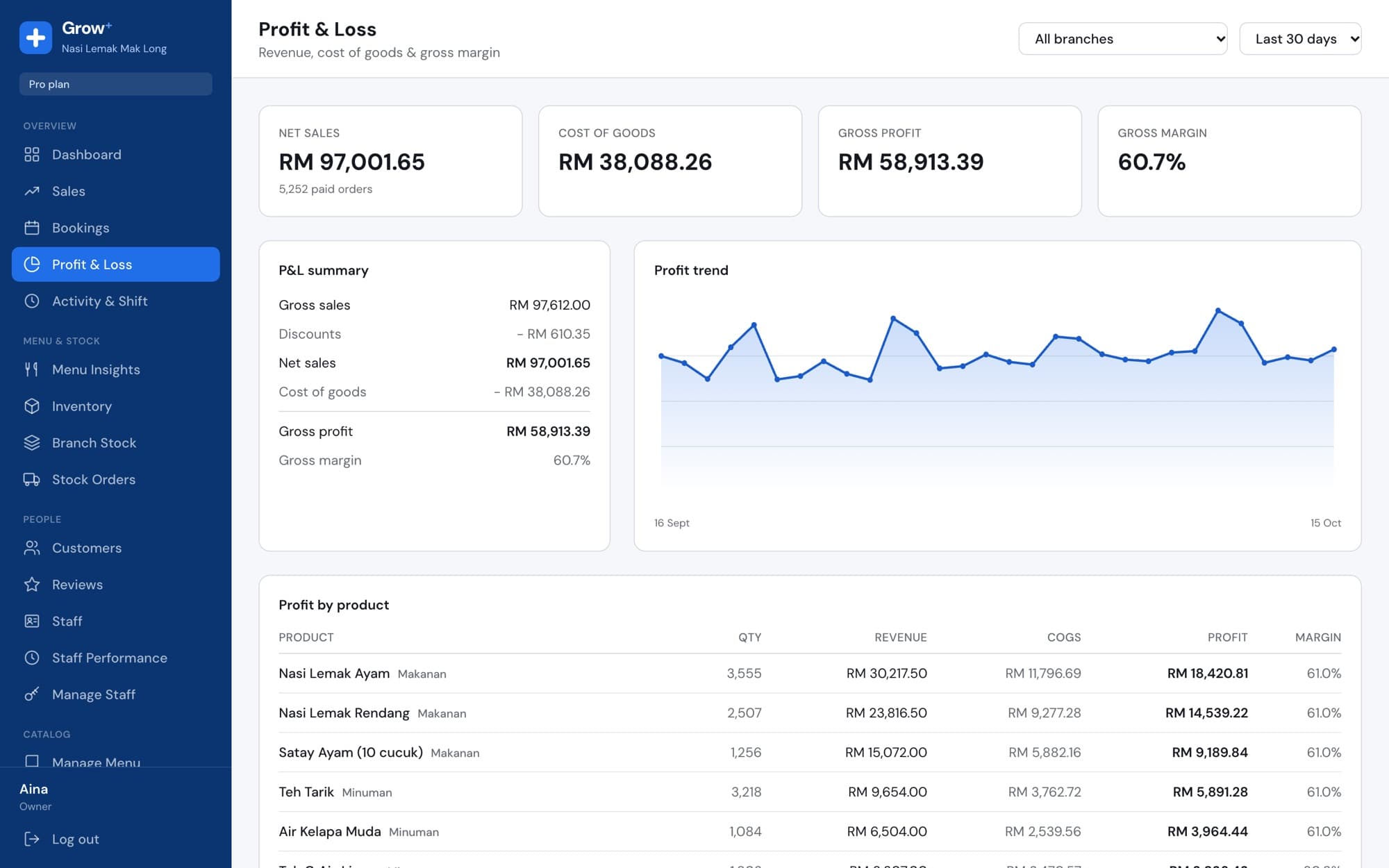Image resolution: width=1389 pixels, height=868 pixels.
Task: Click the Reviews star icon
Action: pos(32,585)
